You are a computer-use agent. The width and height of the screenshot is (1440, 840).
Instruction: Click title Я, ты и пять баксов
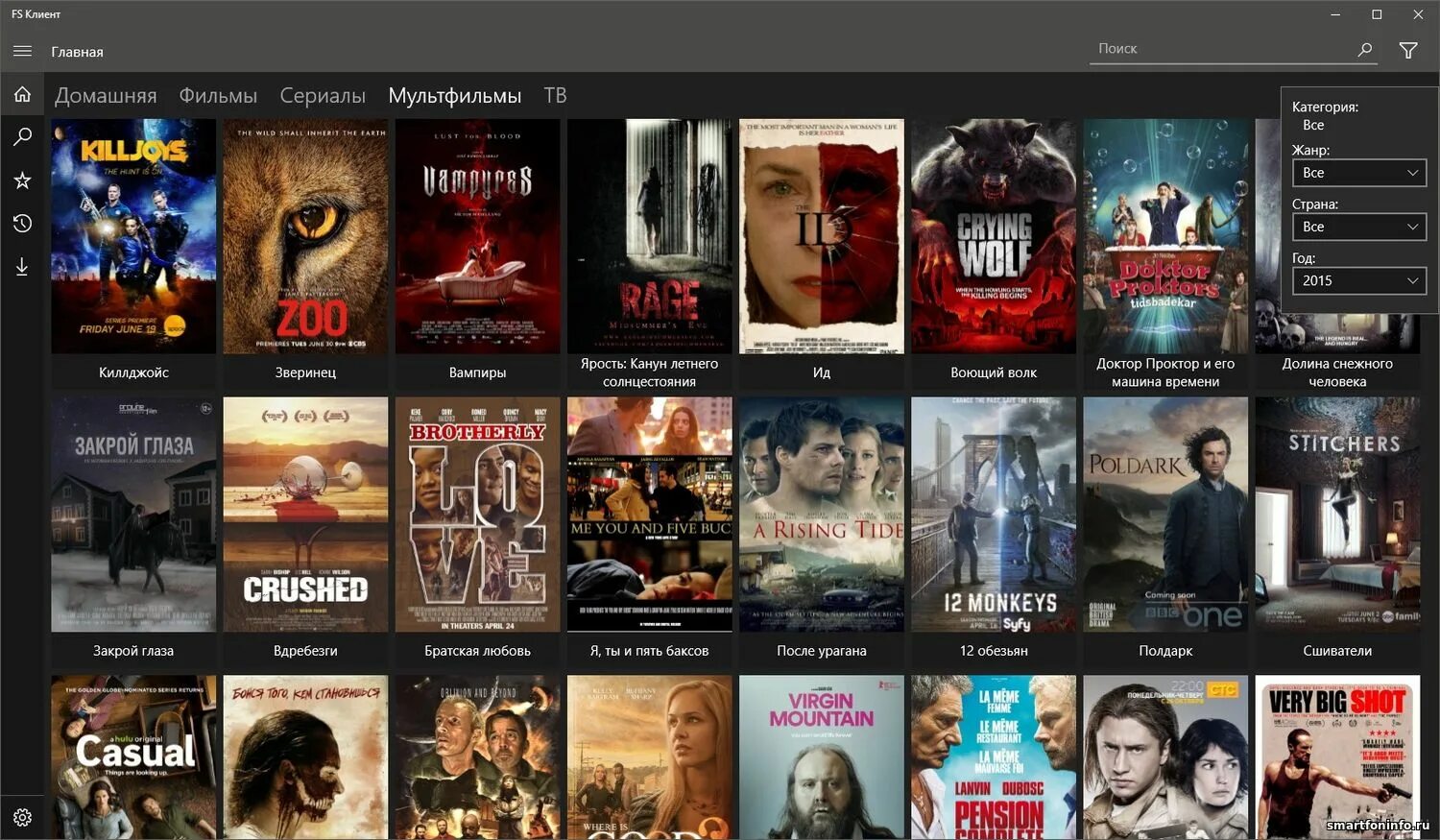coord(649,651)
